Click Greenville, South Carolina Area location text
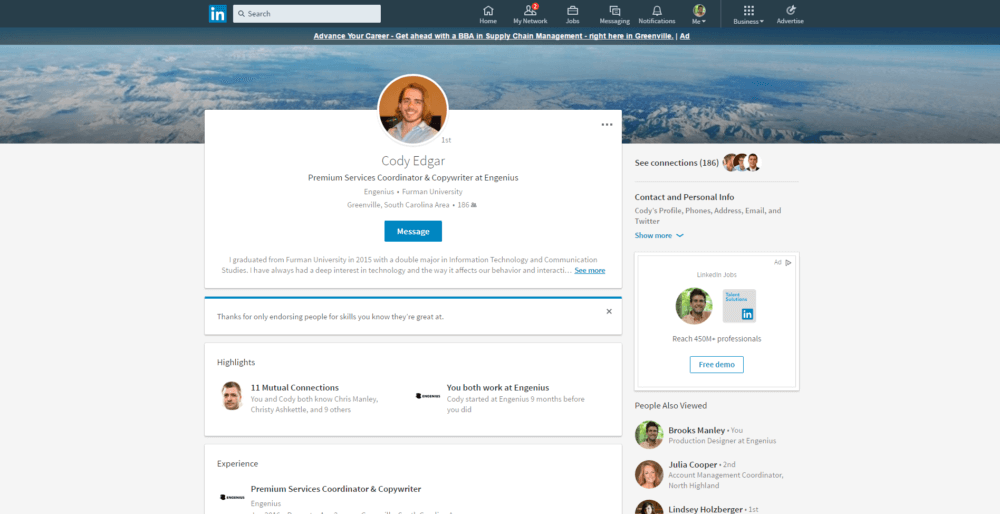 [398, 205]
